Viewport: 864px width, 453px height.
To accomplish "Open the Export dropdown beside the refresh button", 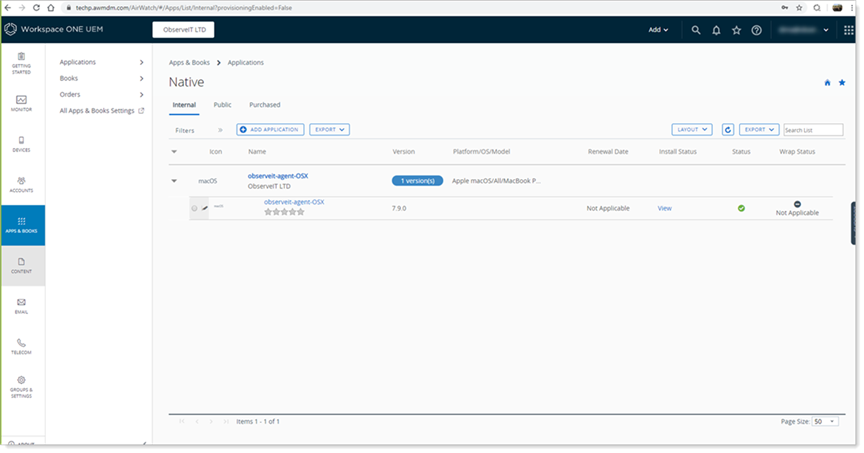I will (x=759, y=130).
